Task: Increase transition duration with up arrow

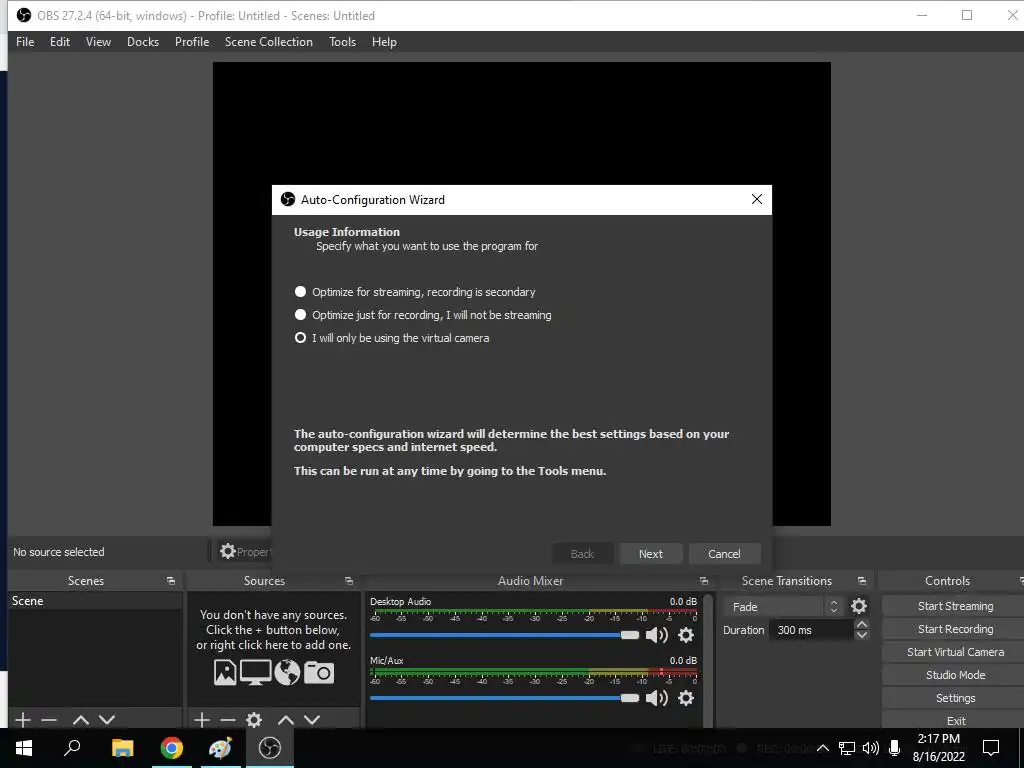Action: pyautogui.click(x=861, y=625)
